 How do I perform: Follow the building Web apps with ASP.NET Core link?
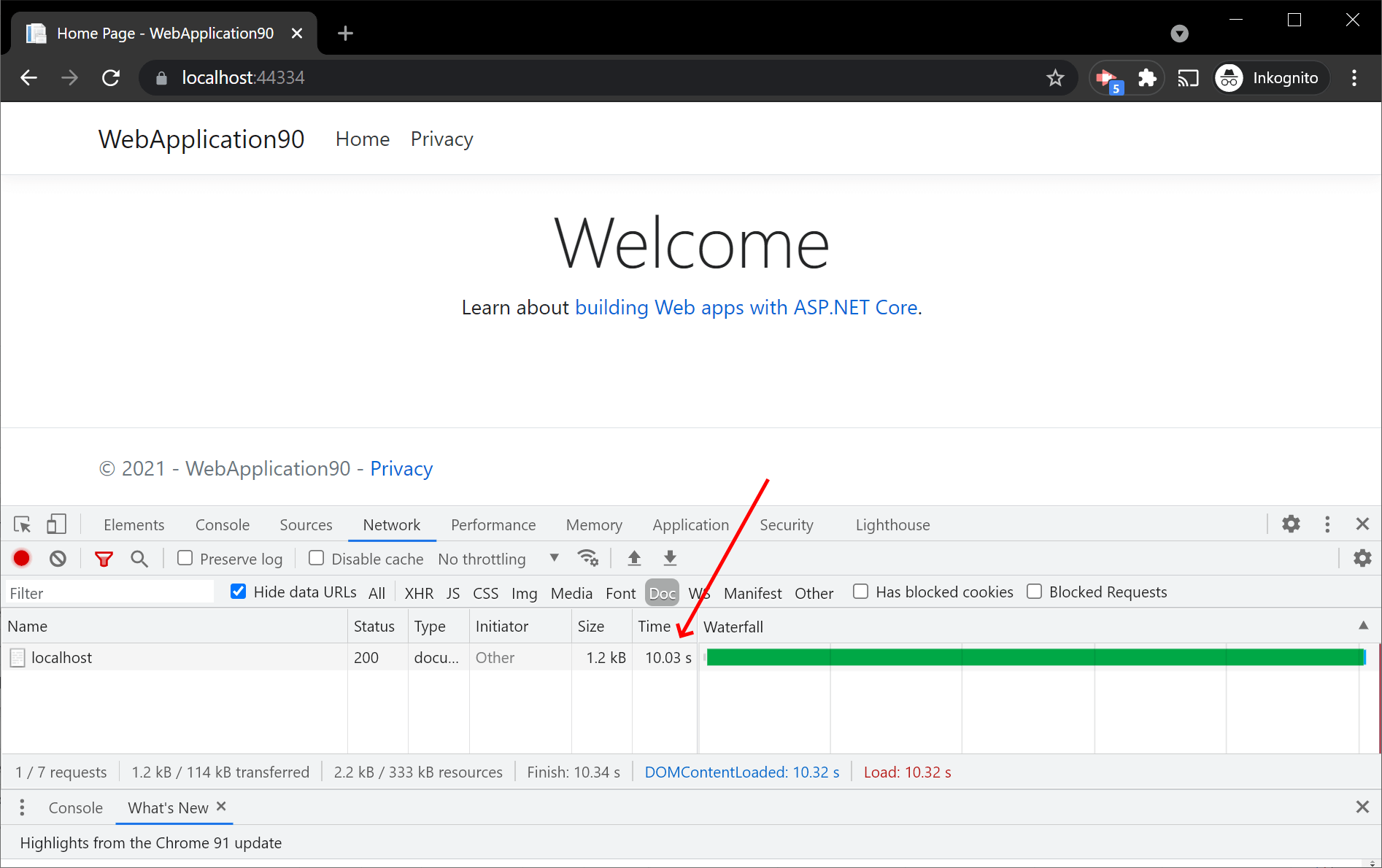746,307
